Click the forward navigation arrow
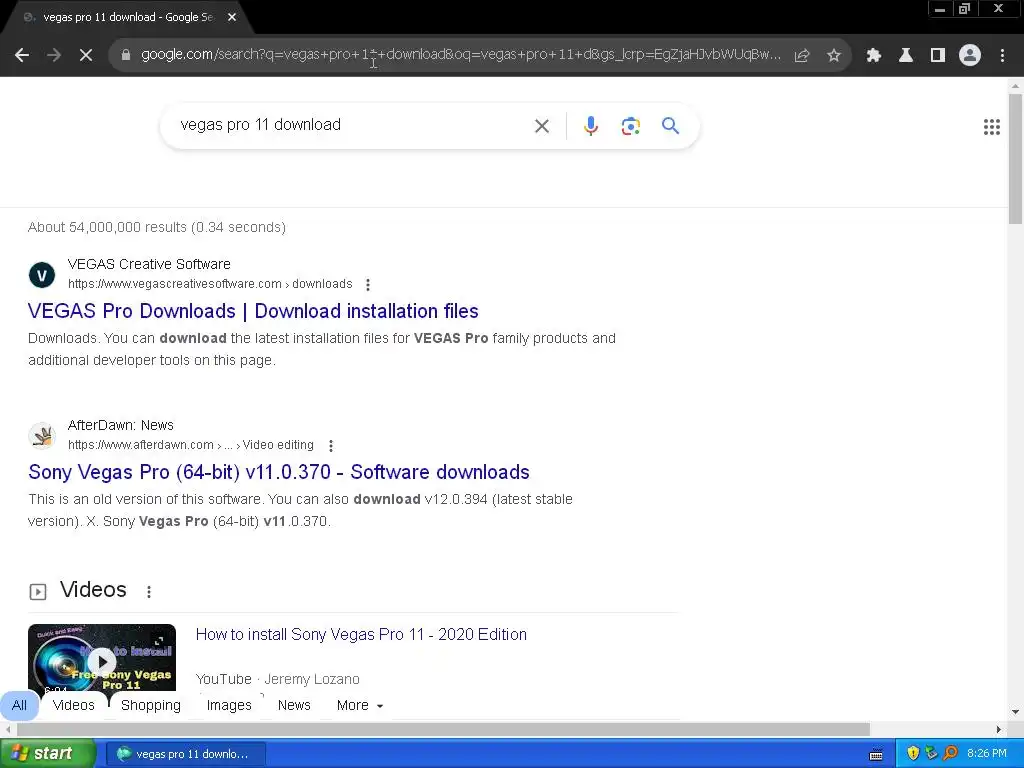The height and width of the screenshot is (768, 1024). pyautogui.click(x=54, y=56)
